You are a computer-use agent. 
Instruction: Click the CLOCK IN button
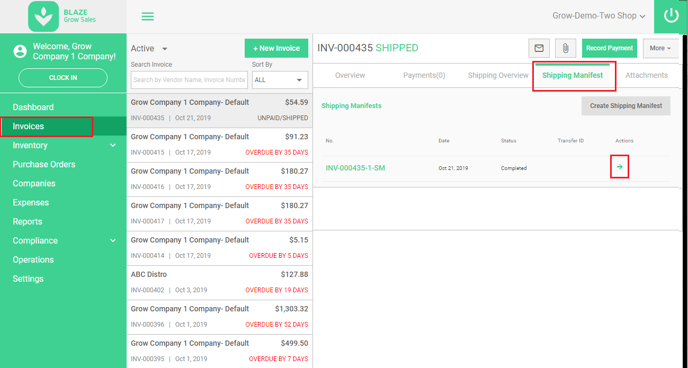pos(63,78)
